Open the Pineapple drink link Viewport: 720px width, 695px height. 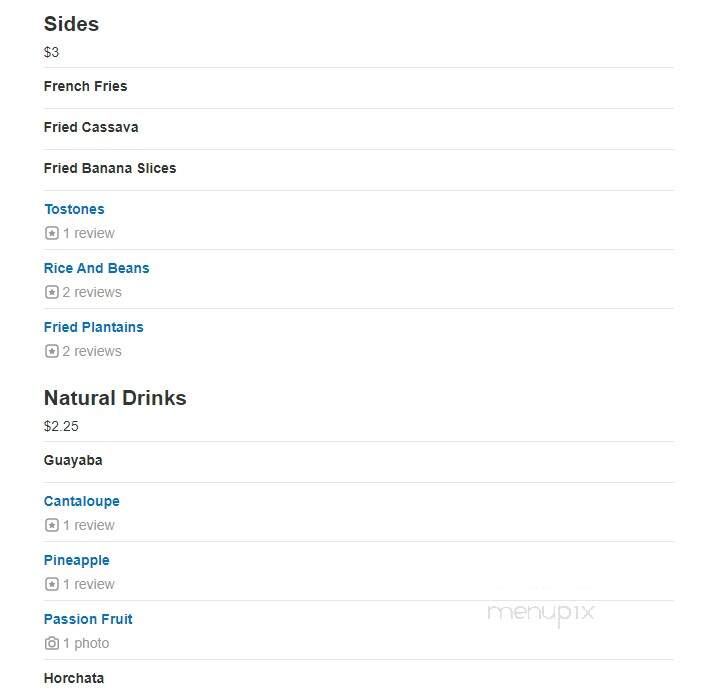[77, 560]
